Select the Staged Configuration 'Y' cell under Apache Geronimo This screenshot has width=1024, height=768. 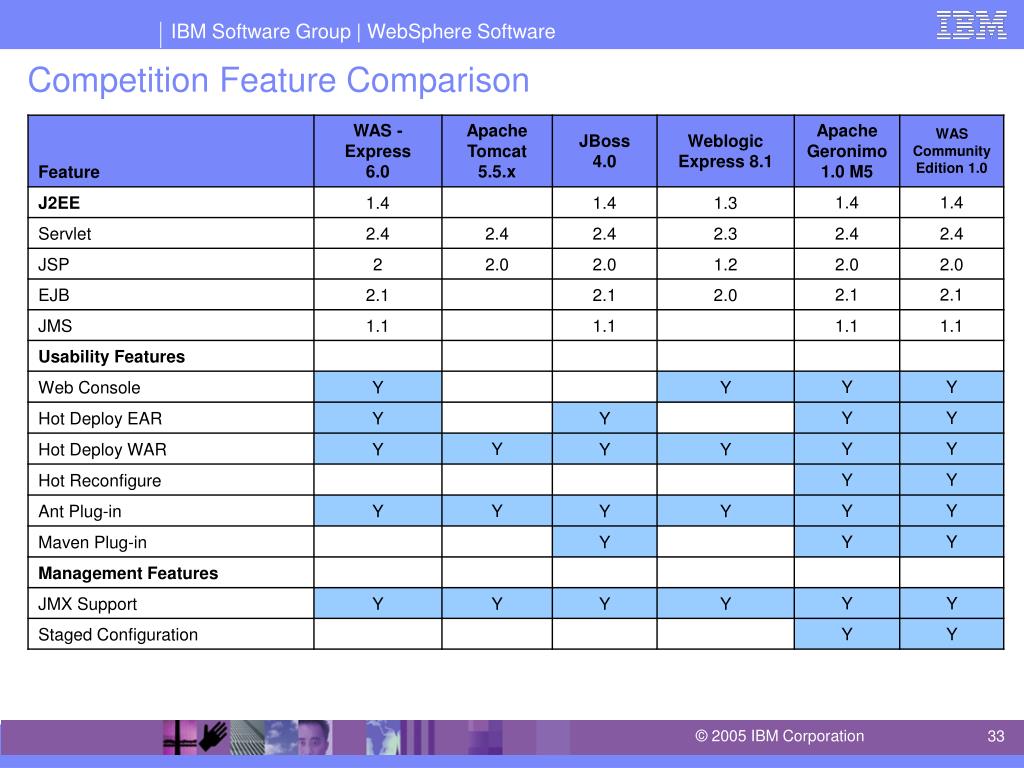point(846,634)
